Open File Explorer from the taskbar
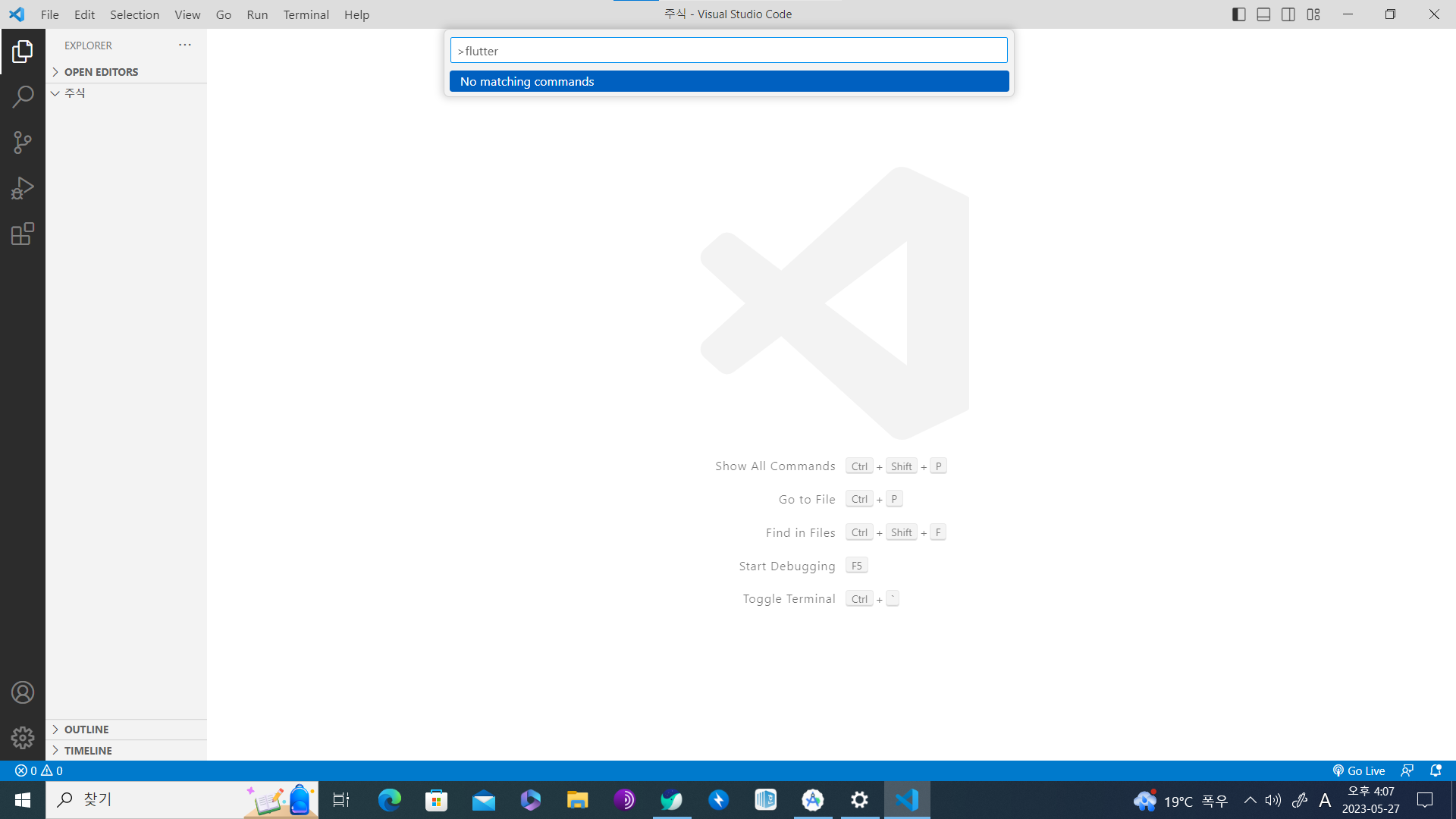 pyautogui.click(x=578, y=800)
